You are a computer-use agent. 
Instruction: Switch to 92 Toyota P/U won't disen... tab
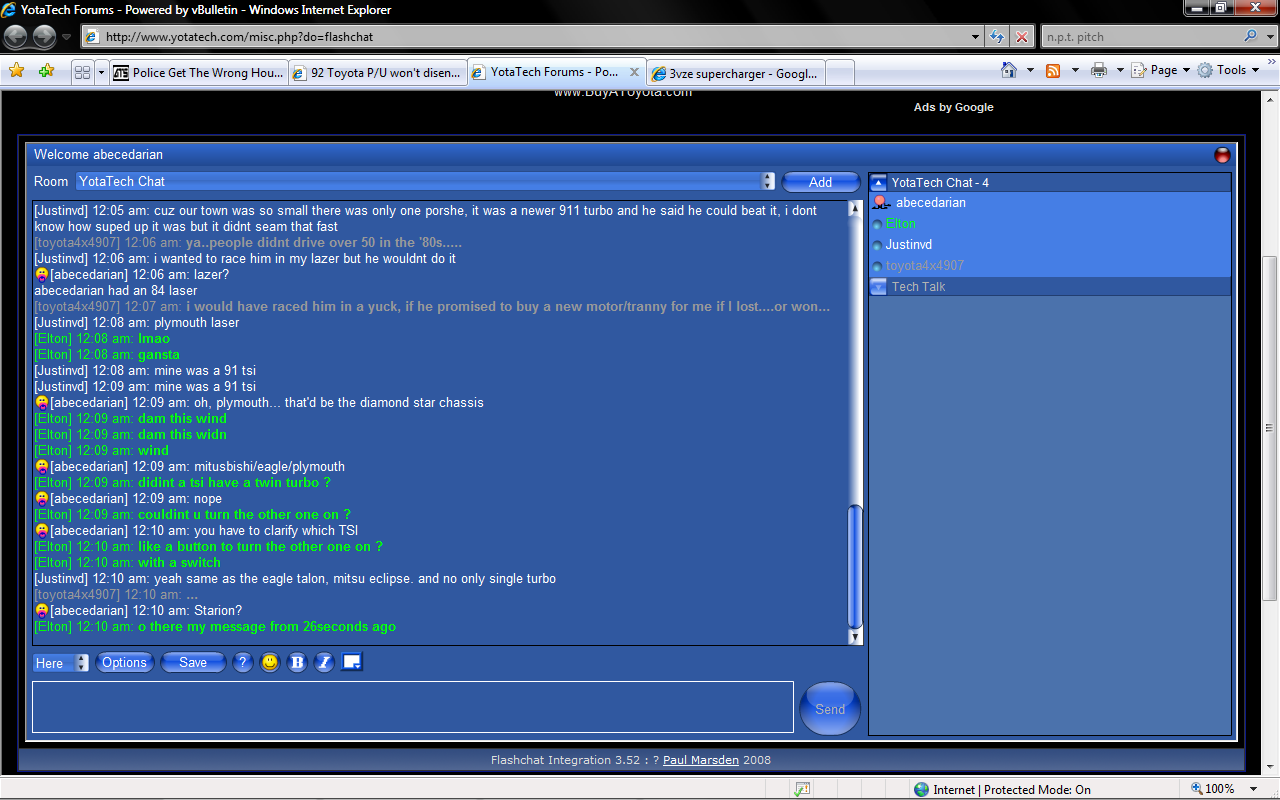point(378,72)
